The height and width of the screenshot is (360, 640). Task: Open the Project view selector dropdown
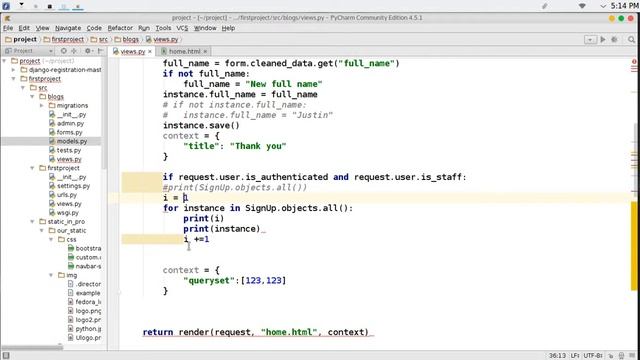click(29, 51)
